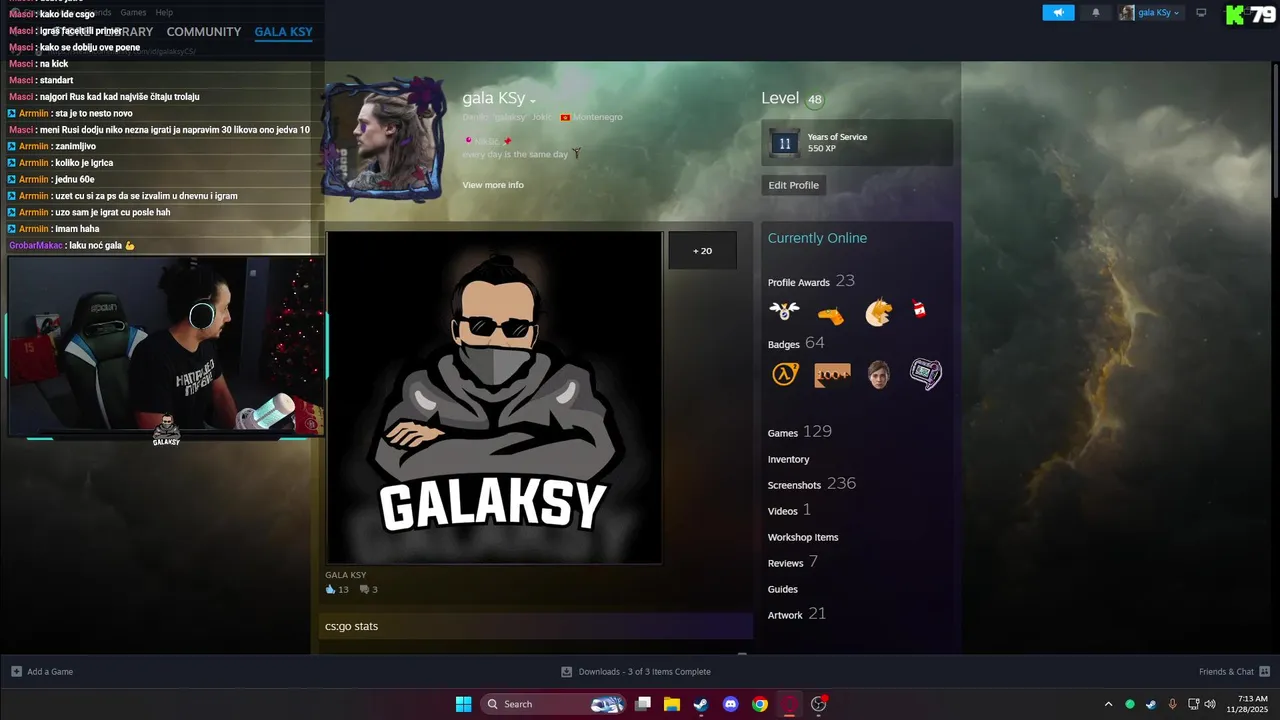Open the Artwork 21 link
Viewport: 1280px width, 720px height.
pos(797,614)
